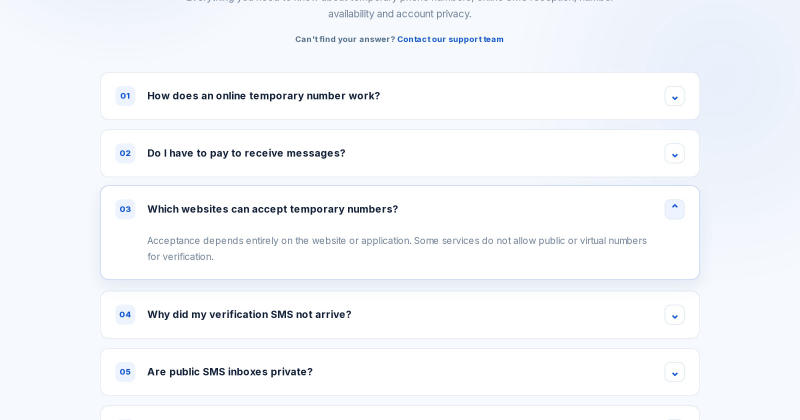
Task: Expand chevron next to verification SMS question
Action: click(674, 315)
